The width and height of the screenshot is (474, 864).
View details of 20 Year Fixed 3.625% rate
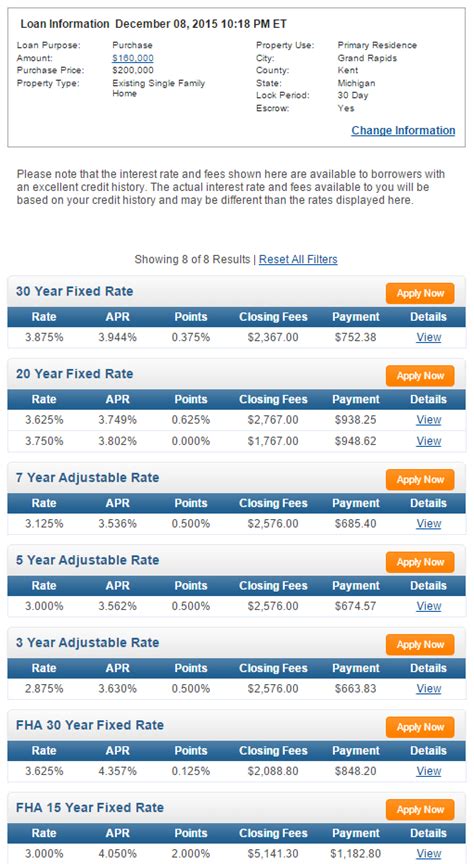tap(429, 420)
